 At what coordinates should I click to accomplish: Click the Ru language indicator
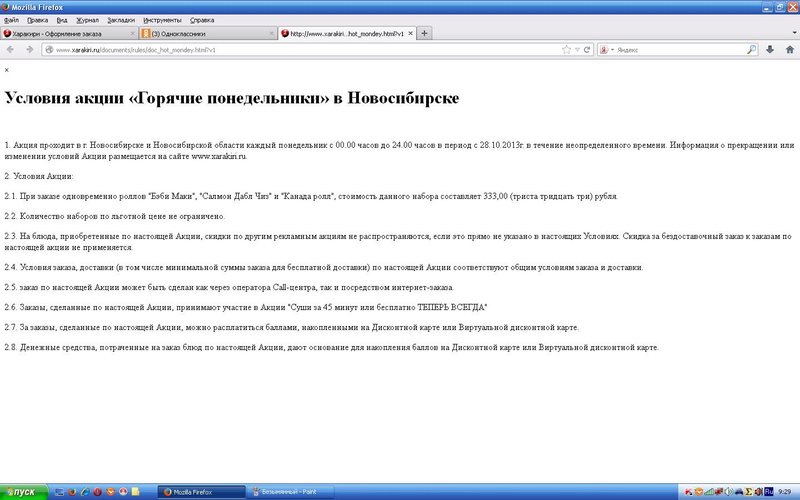click(768, 492)
